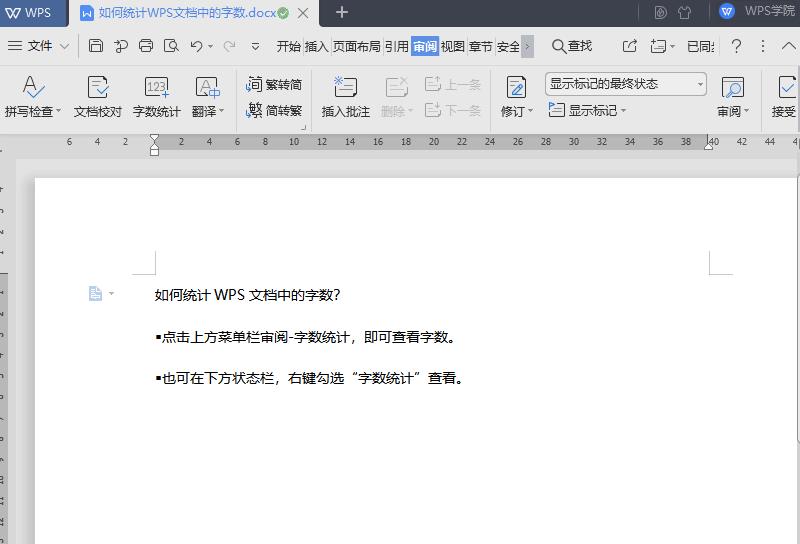Open the help question mark icon
The width and height of the screenshot is (800, 544).
click(x=736, y=46)
